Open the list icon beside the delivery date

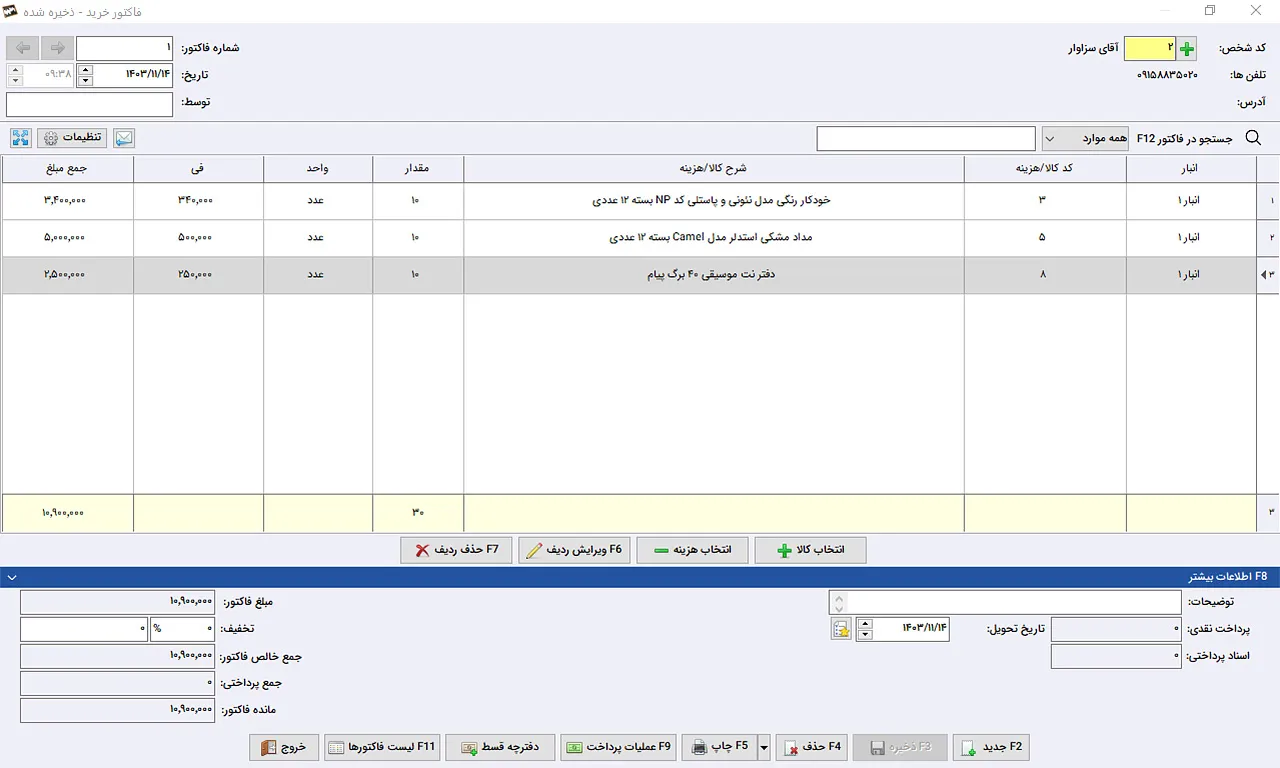(x=841, y=629)
